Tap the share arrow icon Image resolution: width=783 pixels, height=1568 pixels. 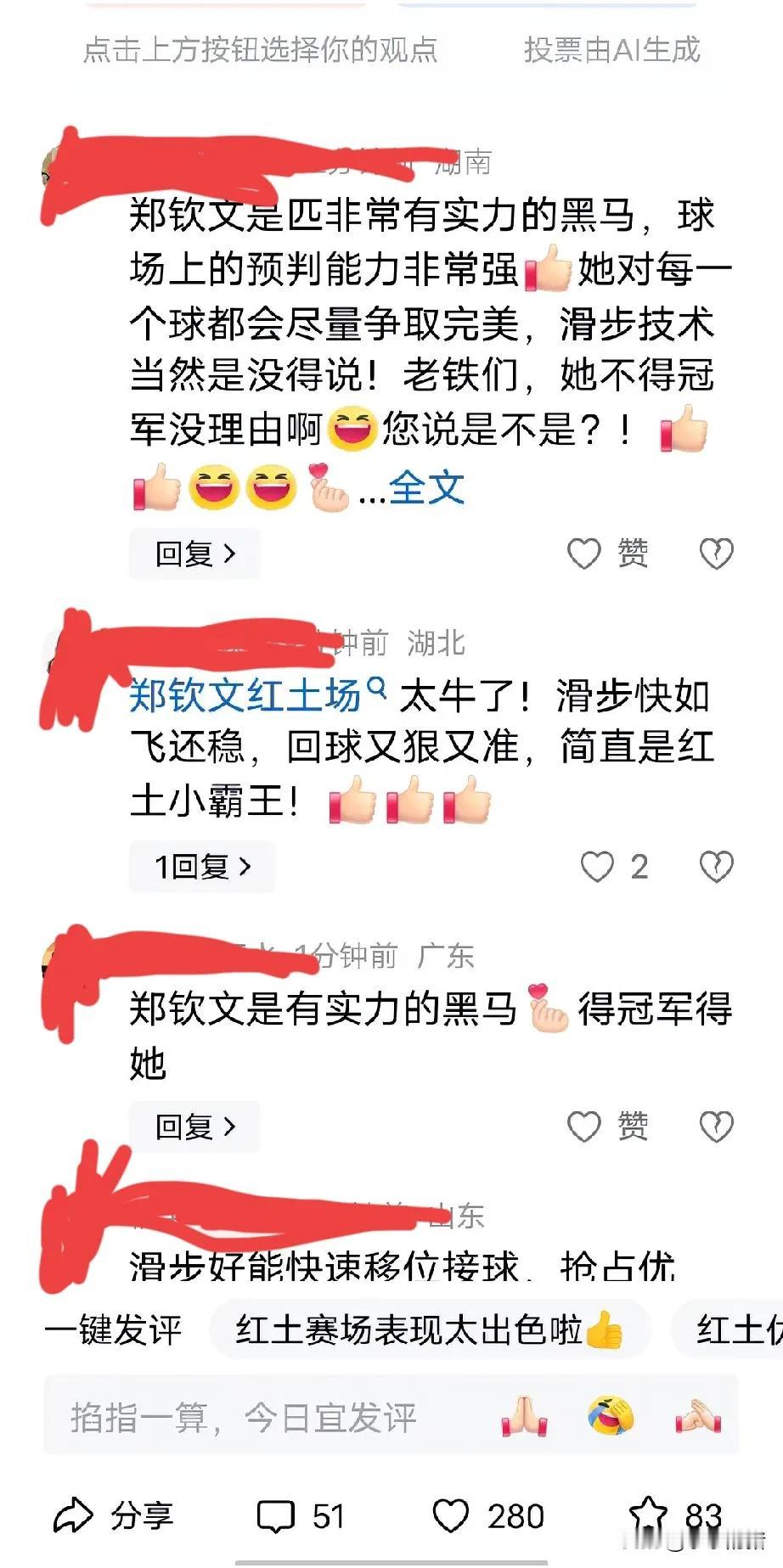[x=73, y=1516]
